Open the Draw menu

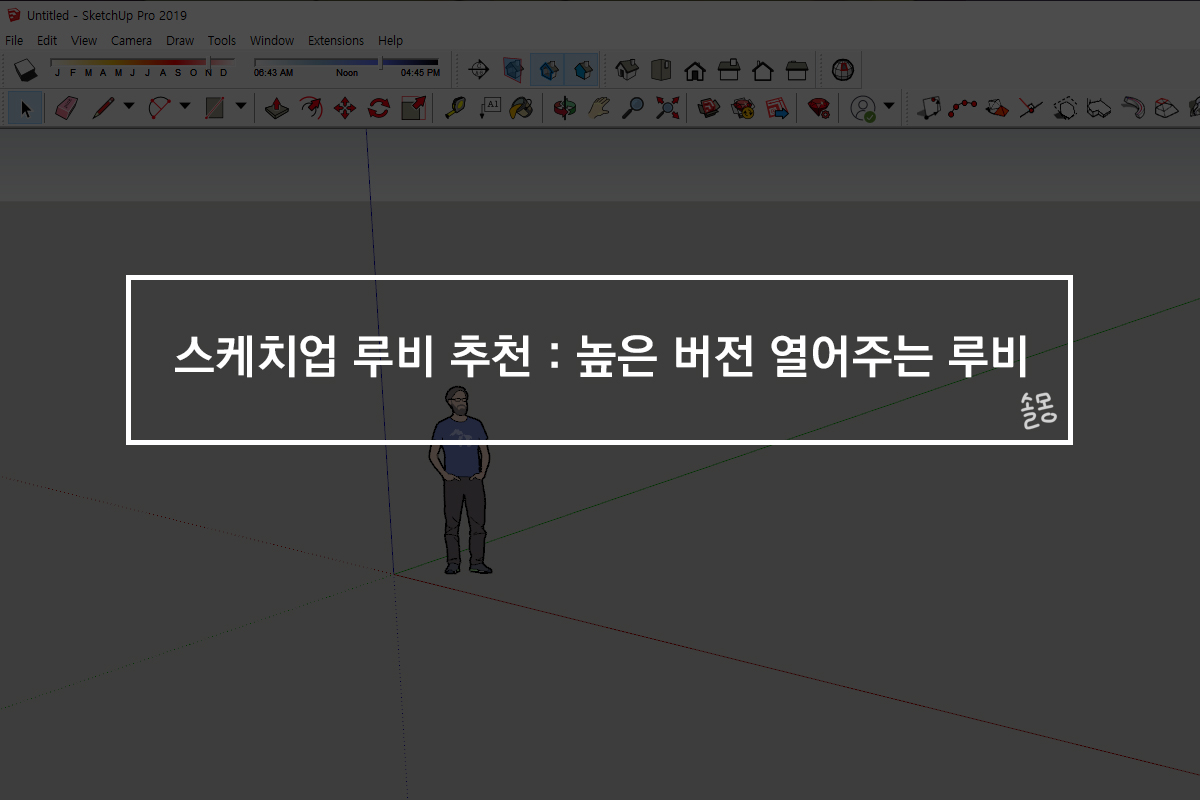(180, 40)
